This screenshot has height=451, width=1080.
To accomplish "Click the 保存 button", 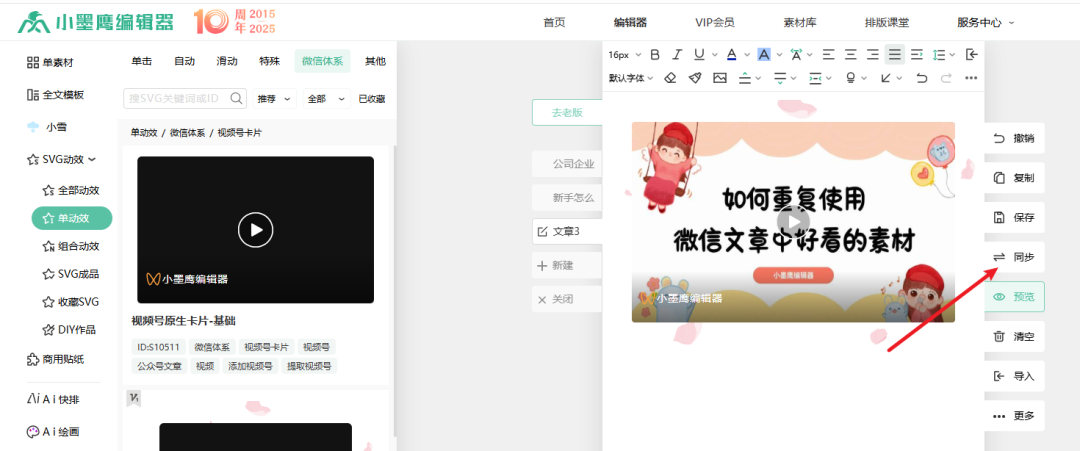I will 1014,218.
